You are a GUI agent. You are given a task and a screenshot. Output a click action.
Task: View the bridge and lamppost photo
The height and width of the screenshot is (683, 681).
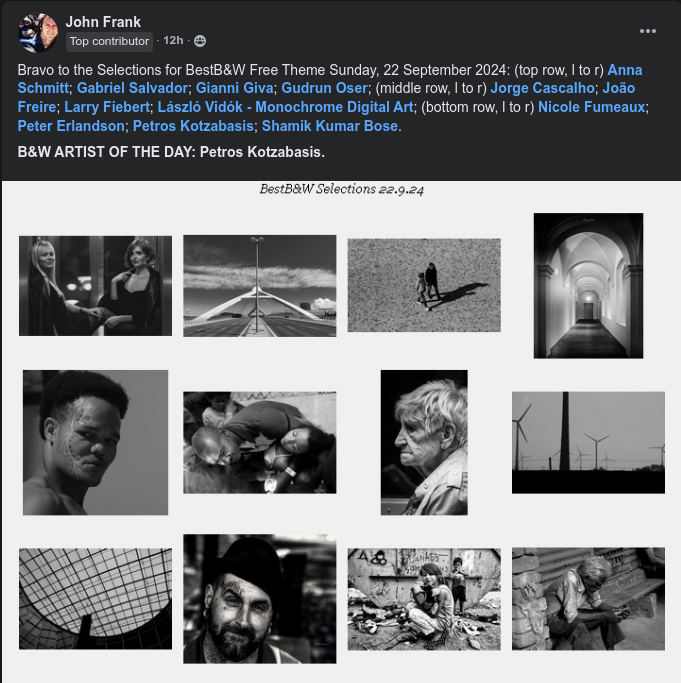(x=260, y=286)
